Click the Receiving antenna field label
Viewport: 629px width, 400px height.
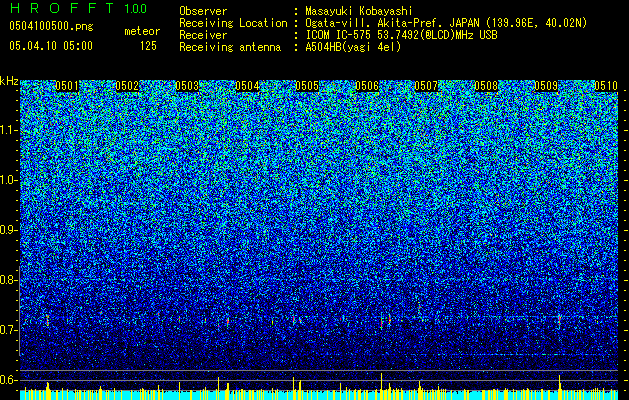(x=230, y=47)
